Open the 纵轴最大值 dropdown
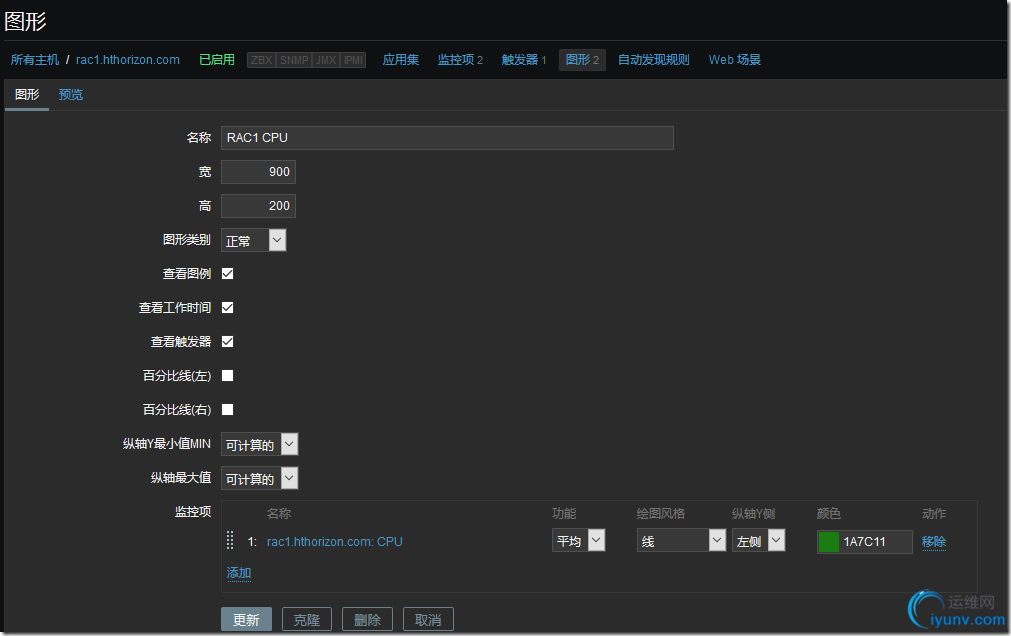 click(x=259, y=479)
